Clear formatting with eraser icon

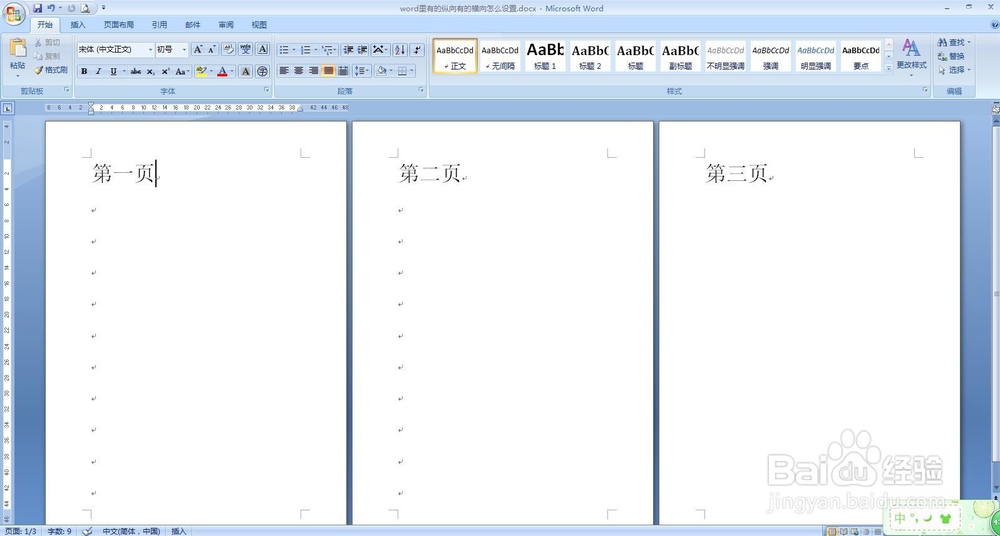(x=228, y=49)
